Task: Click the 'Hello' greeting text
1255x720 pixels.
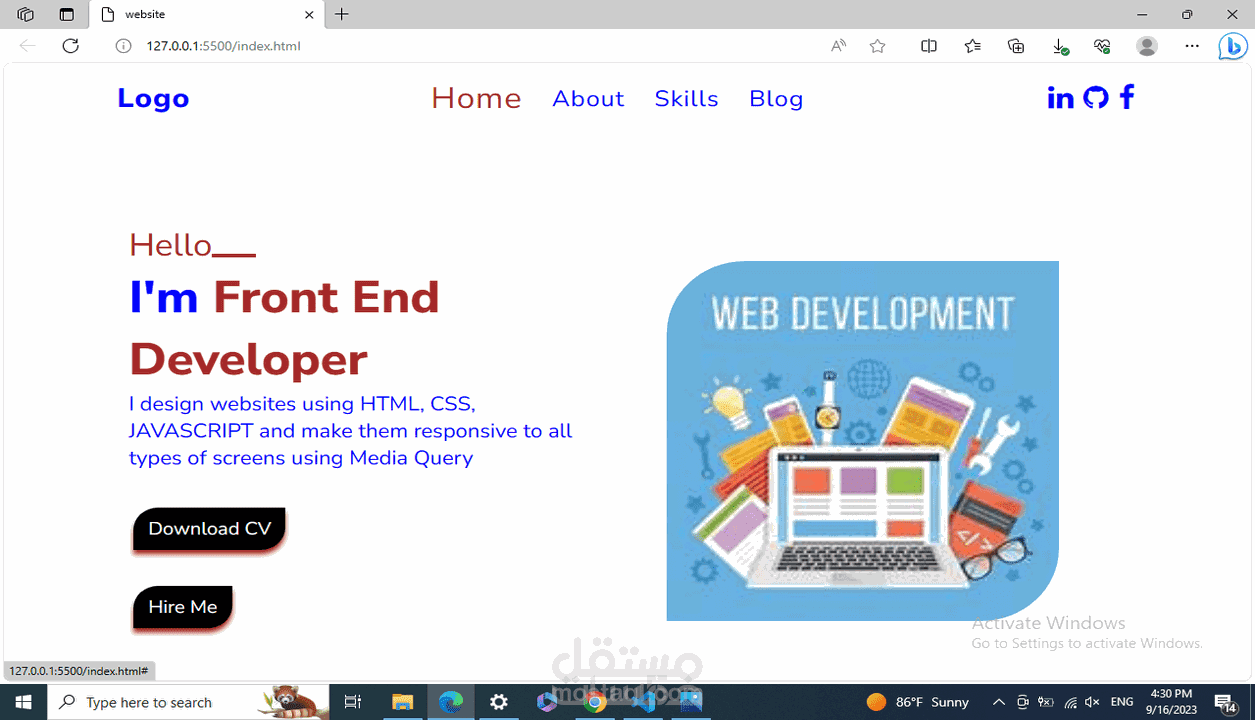Action: [x=170, y=245]
